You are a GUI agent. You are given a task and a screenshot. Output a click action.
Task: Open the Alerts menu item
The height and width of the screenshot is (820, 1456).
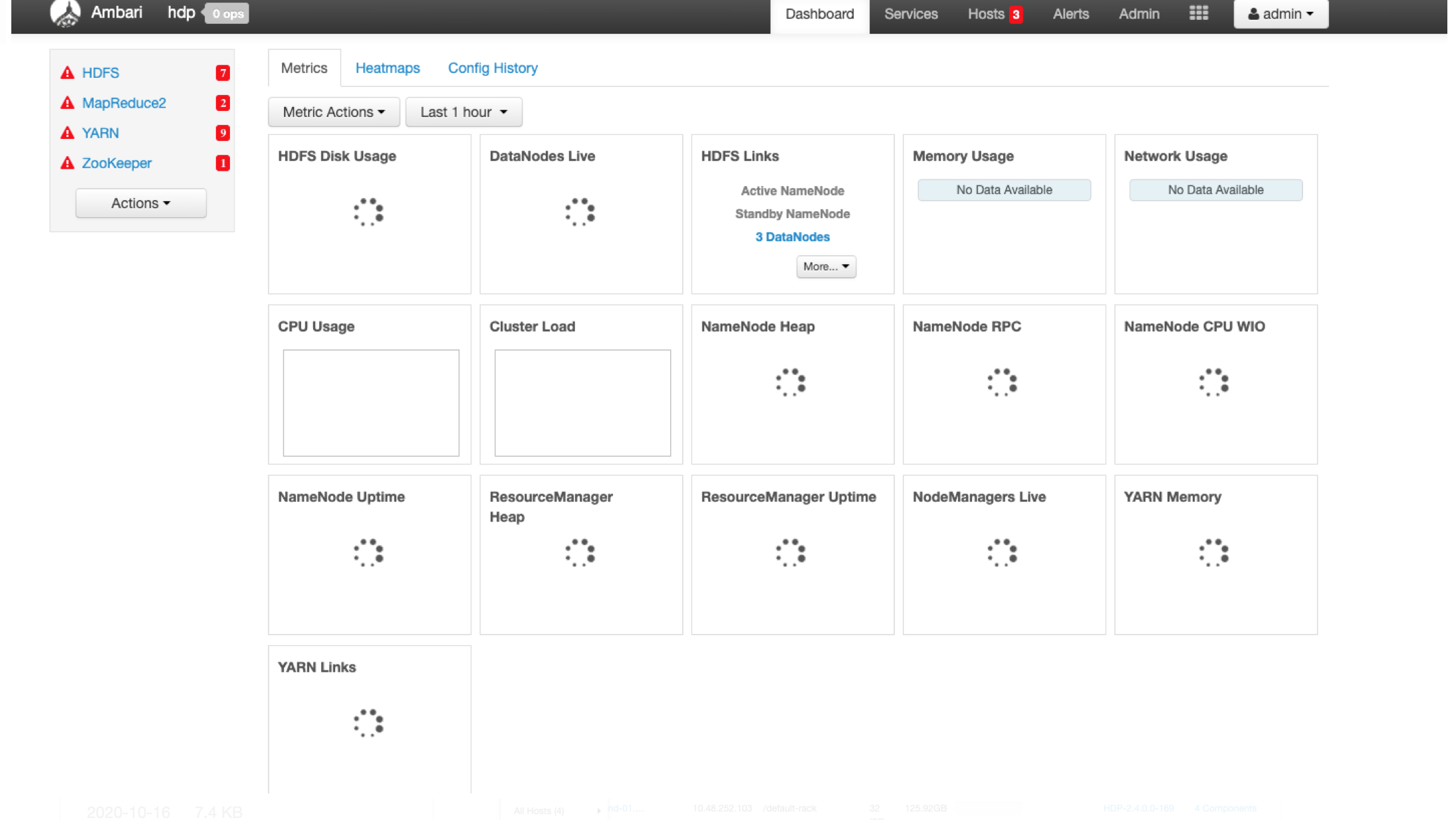point(1071,13)
